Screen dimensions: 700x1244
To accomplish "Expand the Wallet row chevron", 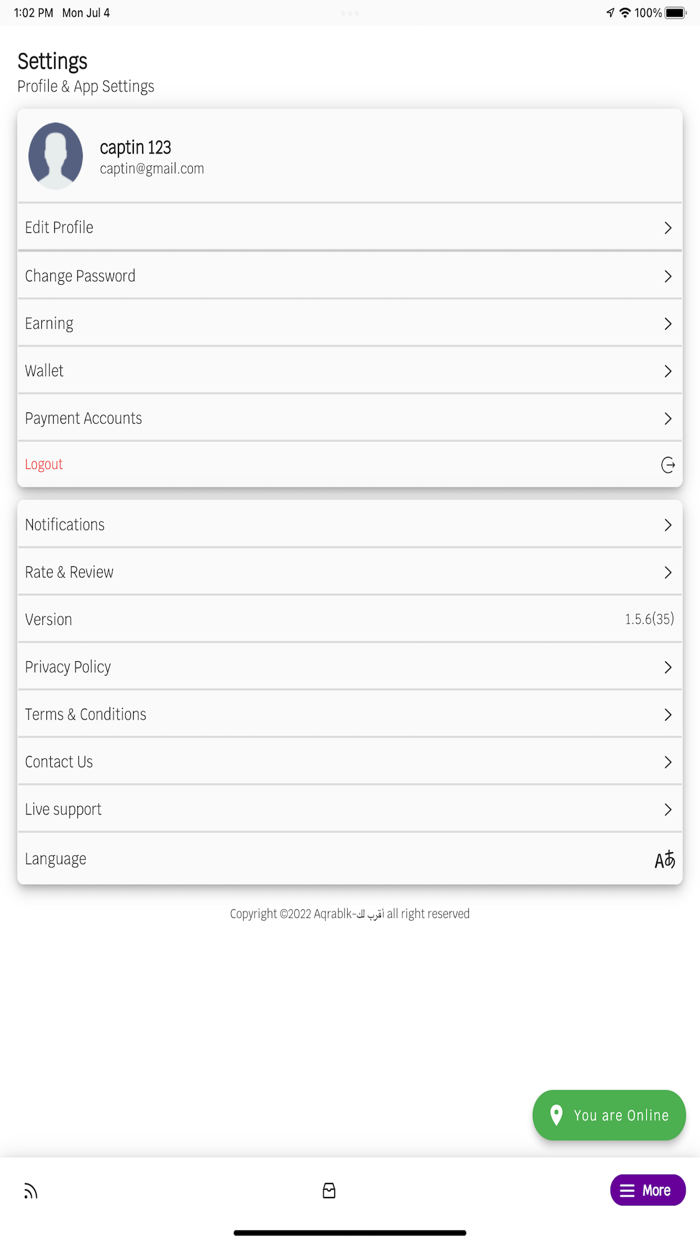I will coord(668,371).
